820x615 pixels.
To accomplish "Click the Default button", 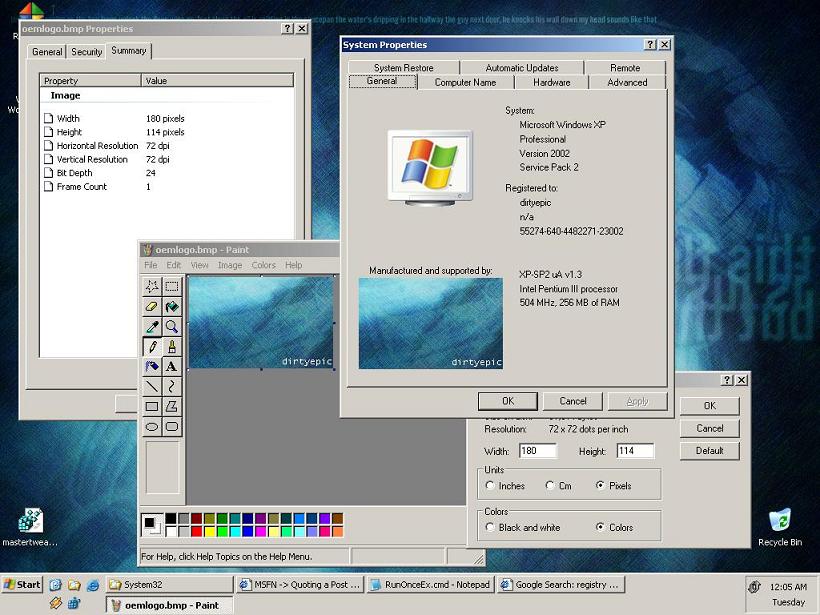I will coord(709,451).
